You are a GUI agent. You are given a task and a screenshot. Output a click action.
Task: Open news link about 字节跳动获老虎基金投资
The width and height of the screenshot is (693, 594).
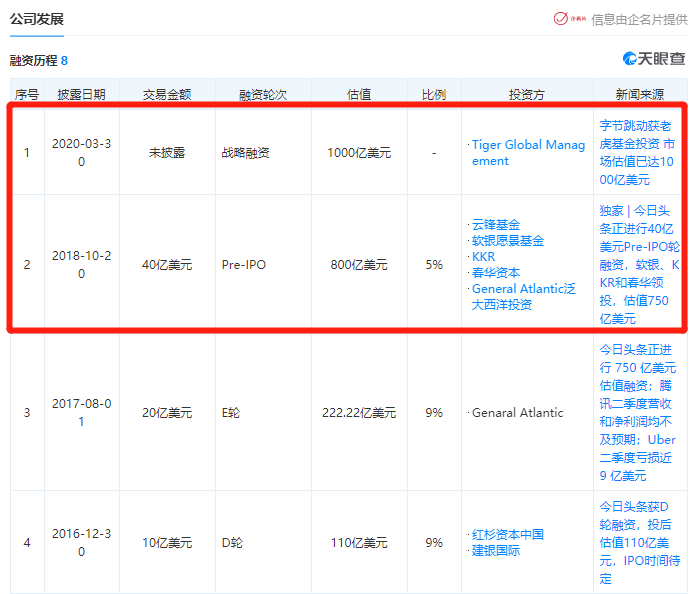(x=638, y=153)
